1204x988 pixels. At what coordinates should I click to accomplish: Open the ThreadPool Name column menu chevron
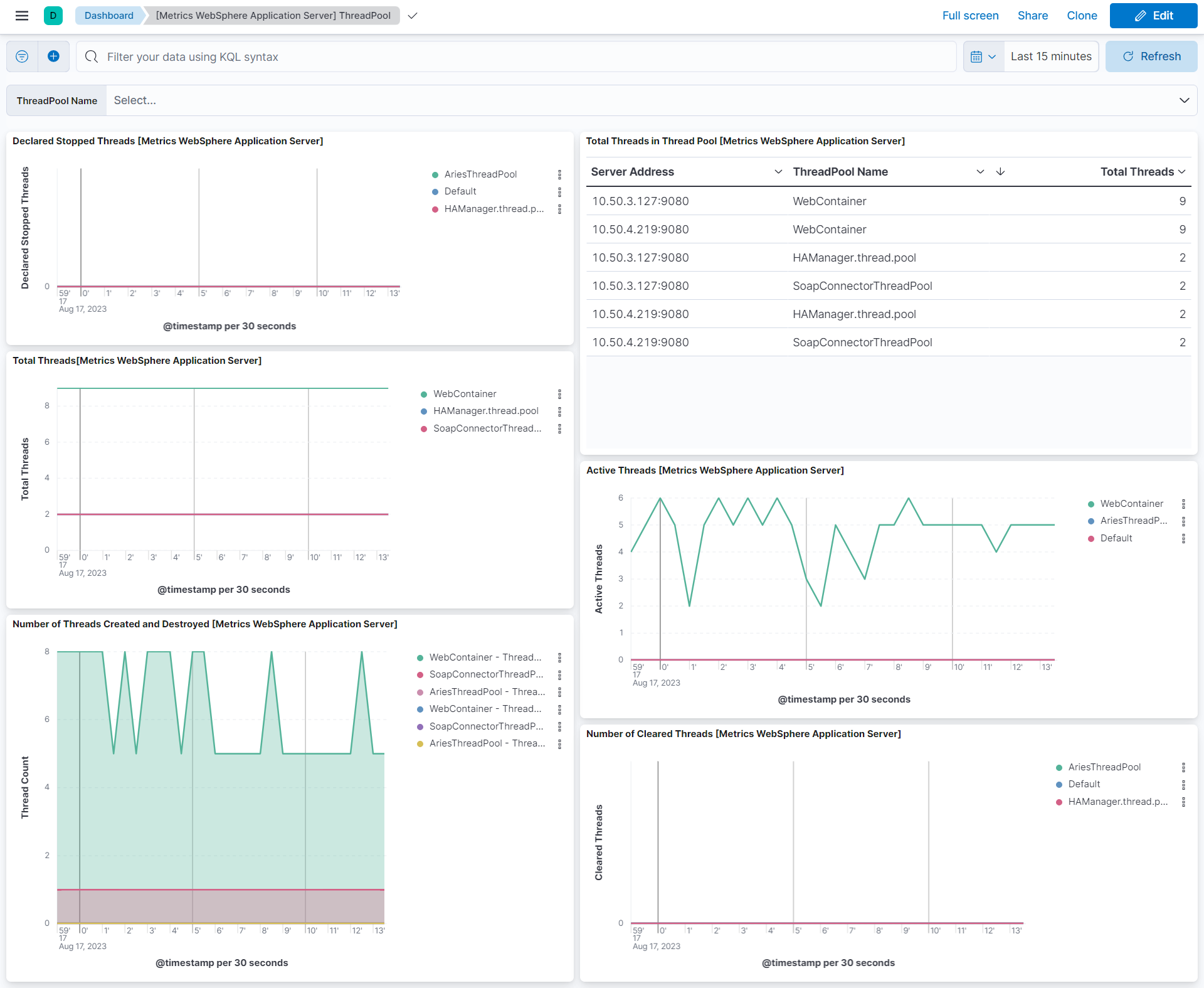(x=980, y=172)
